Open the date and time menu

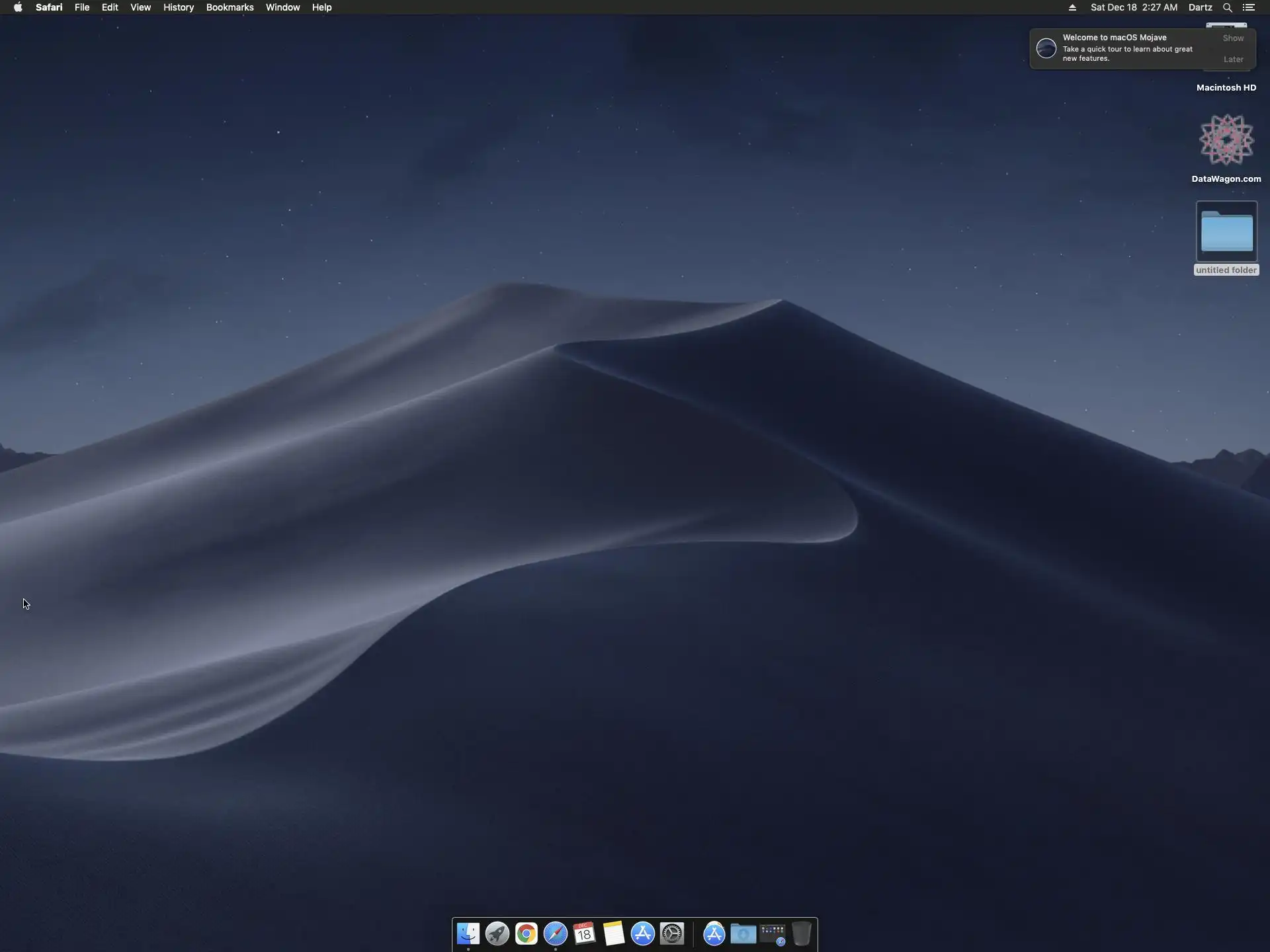[1134, 7]
